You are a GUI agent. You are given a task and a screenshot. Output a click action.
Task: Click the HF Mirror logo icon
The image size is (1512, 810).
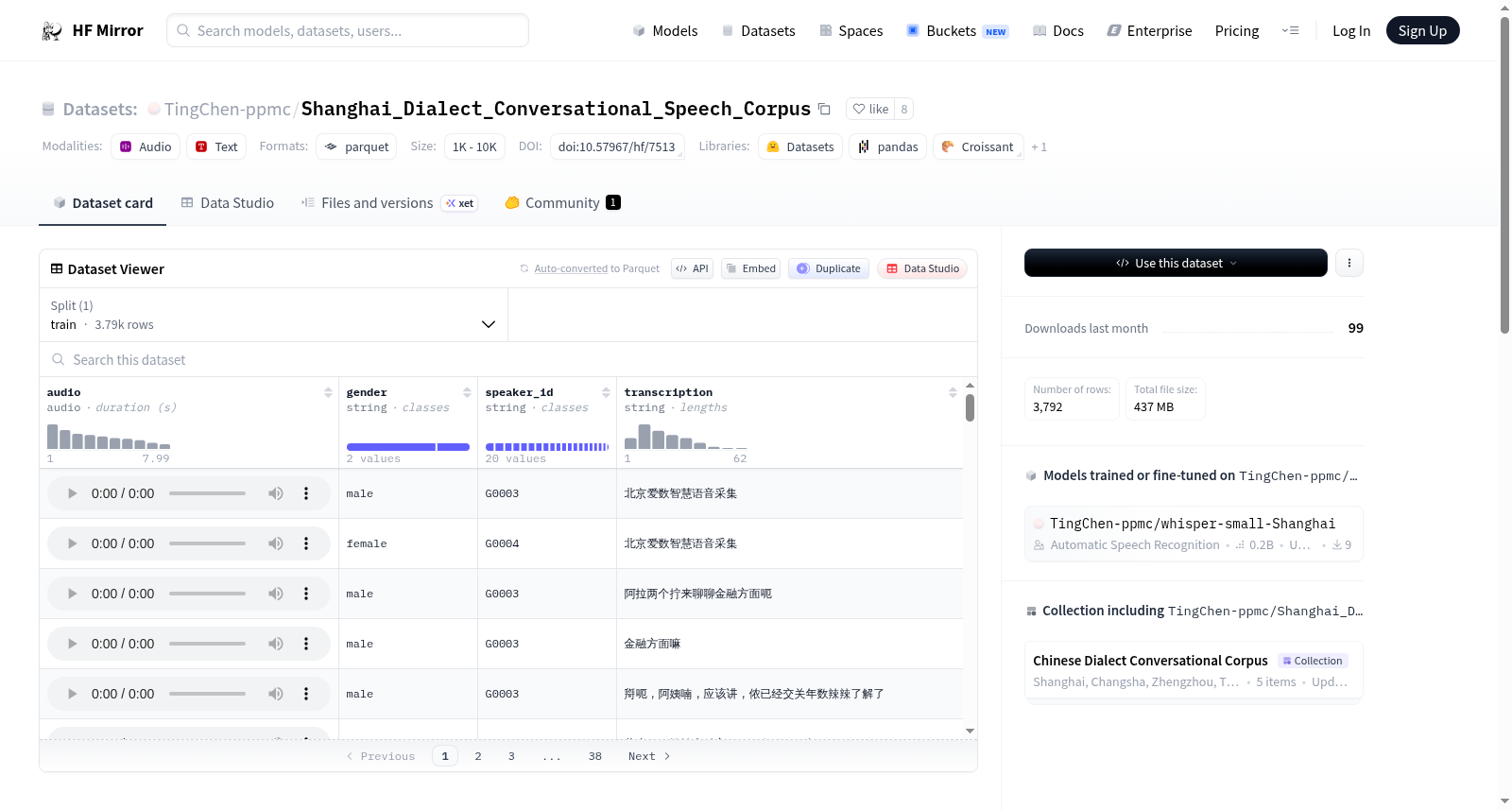(x=52, y=31)
